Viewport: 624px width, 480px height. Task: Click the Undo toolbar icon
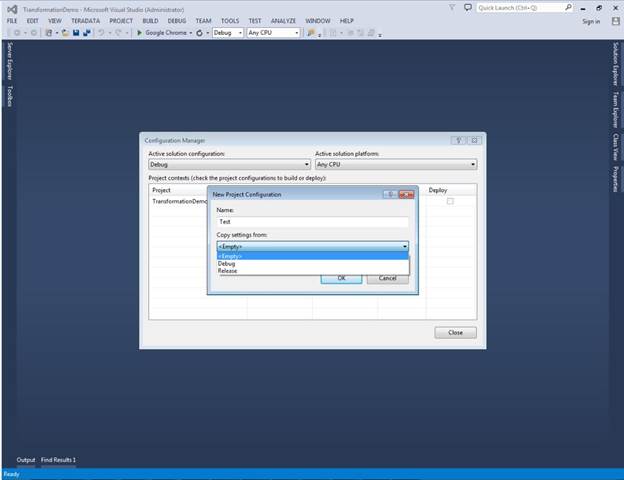101,33
